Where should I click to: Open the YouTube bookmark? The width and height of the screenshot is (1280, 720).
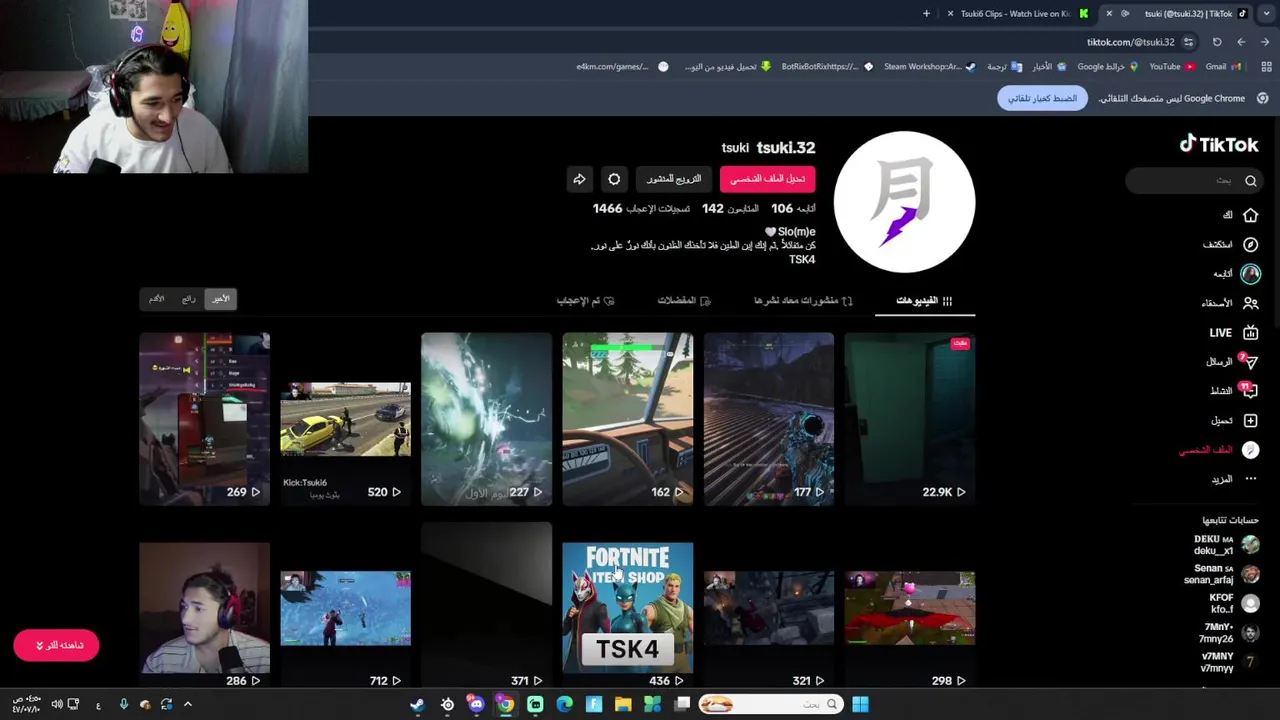[x=1171, y=67]
